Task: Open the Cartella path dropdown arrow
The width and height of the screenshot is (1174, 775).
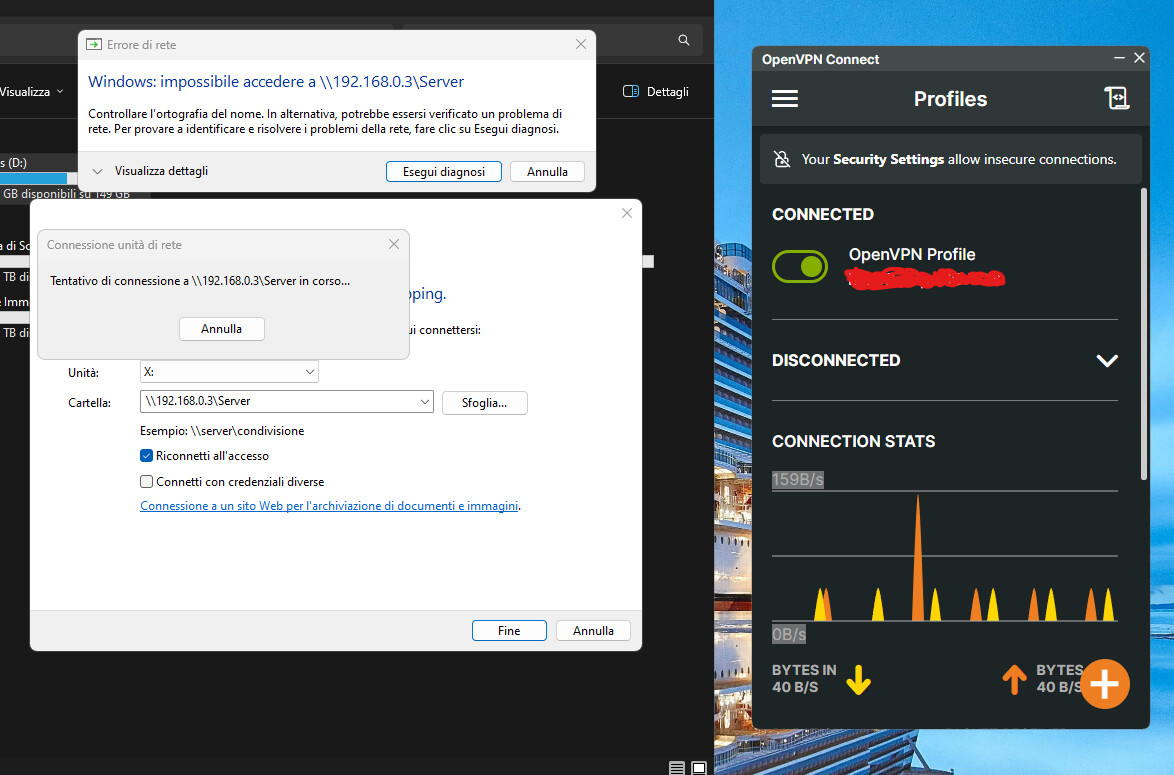Action: (425, 401)
